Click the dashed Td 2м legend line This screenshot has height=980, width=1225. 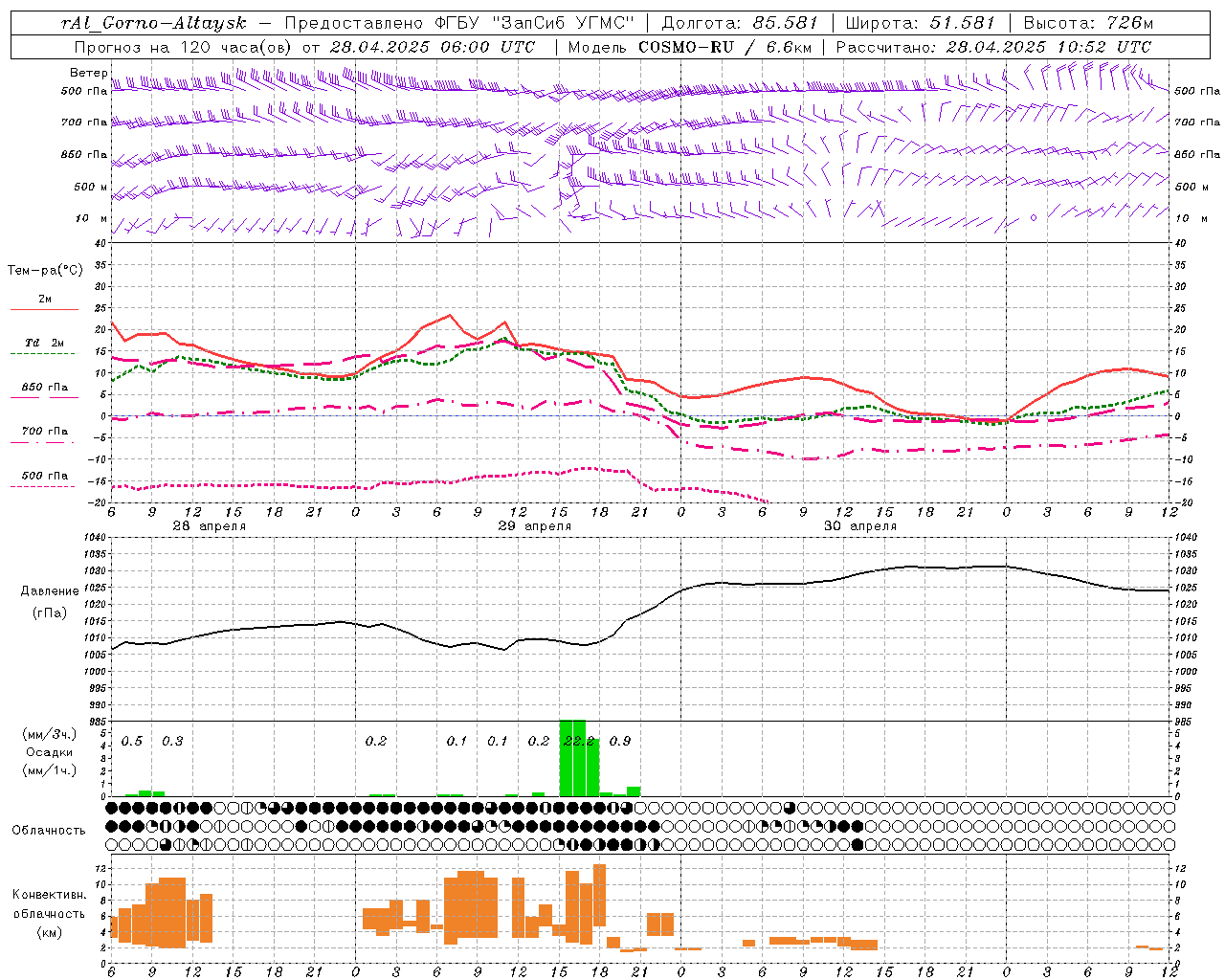pyautogui.click(x=42, y=354)
